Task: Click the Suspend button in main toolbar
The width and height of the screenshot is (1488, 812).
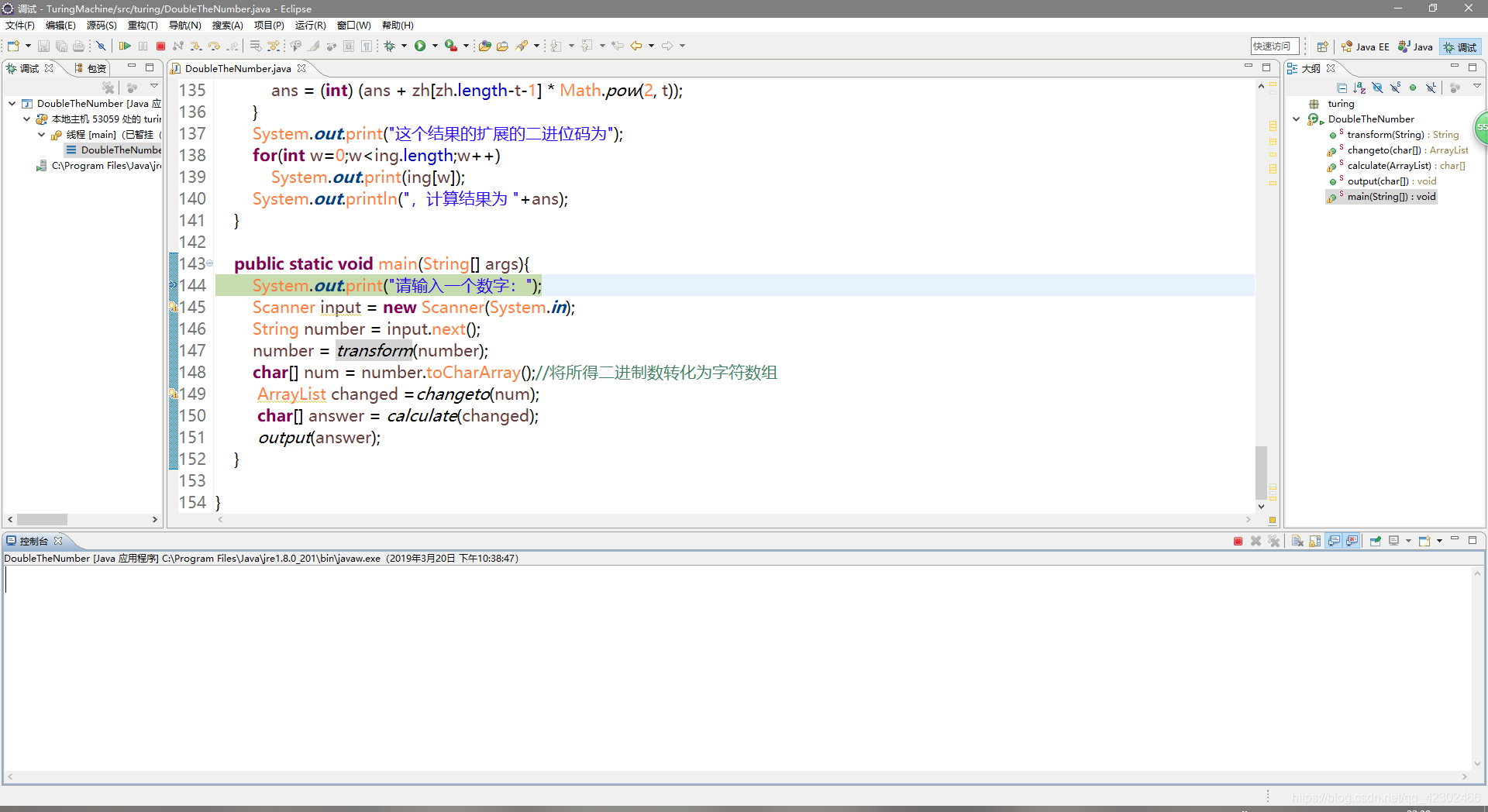Action: 143,46
